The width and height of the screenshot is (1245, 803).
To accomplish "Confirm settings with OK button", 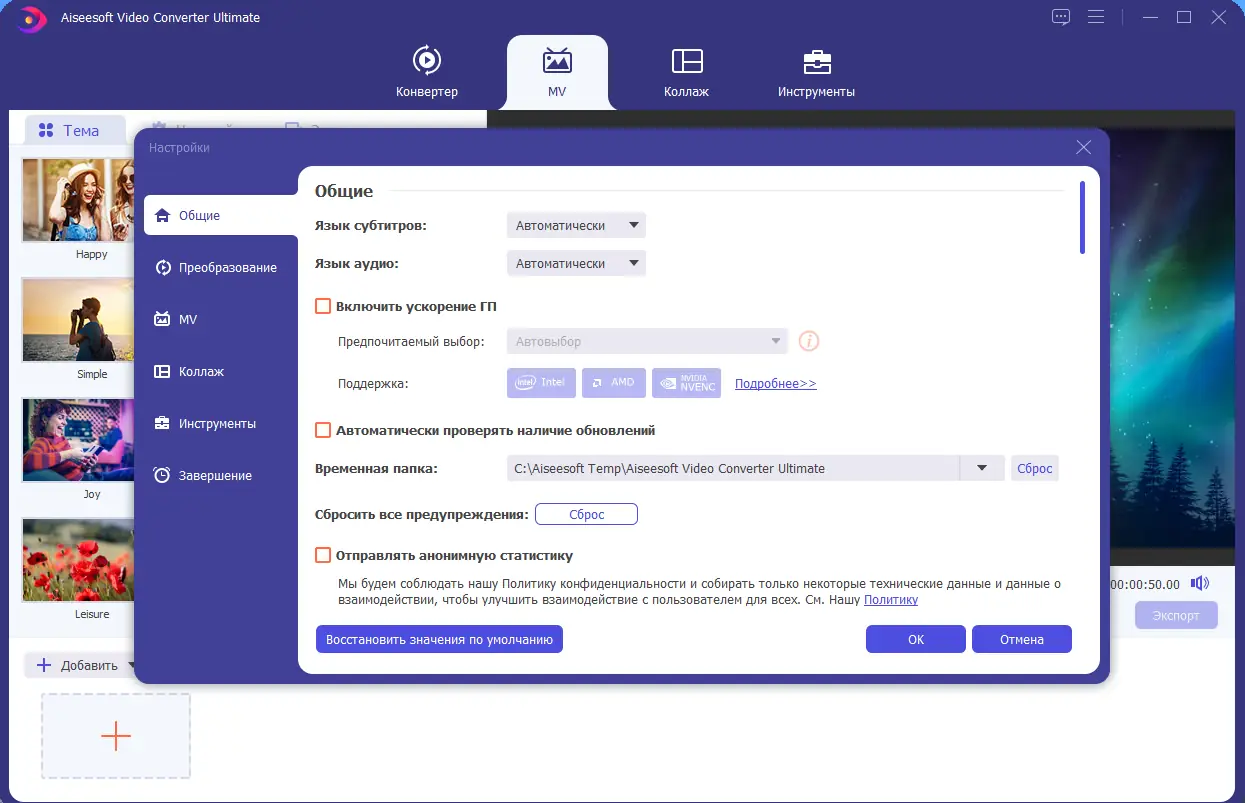I will pyautogui.click(x=916, y=639).
